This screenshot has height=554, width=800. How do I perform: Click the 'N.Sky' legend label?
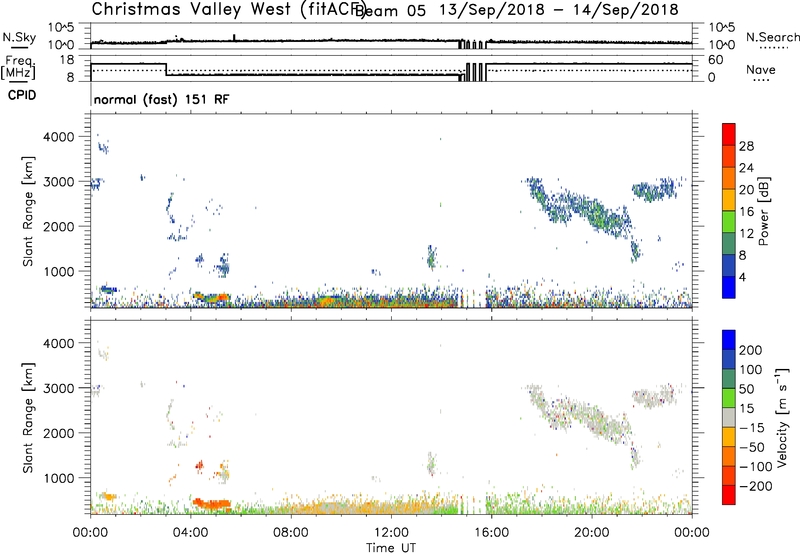pos(19,37)
